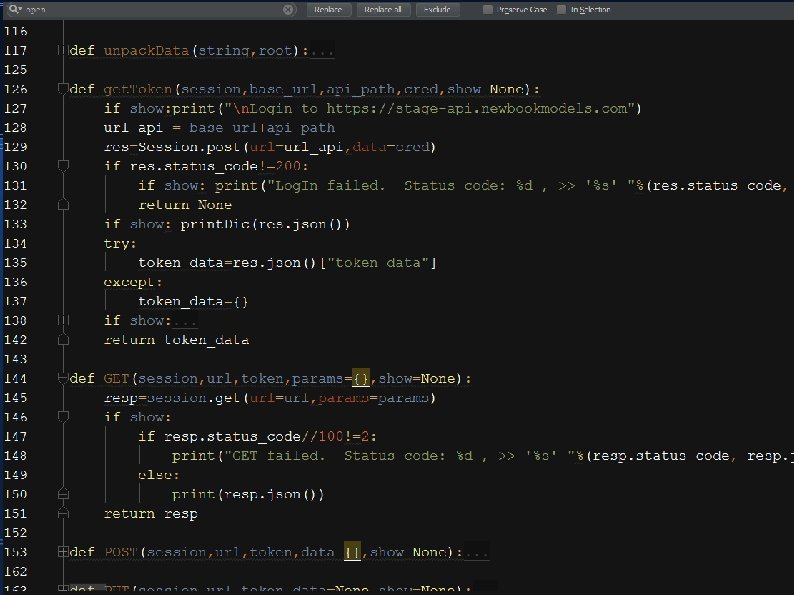The width and height of the screenshot is (794, 595).
Task: Click the Replace button
Action: point(329,9)
